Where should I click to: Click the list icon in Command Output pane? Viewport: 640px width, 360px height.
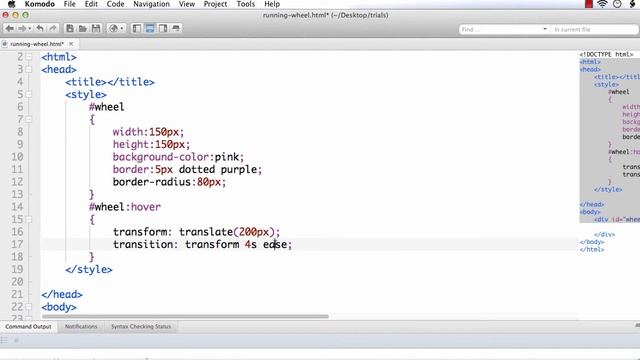tap(4, 340)
